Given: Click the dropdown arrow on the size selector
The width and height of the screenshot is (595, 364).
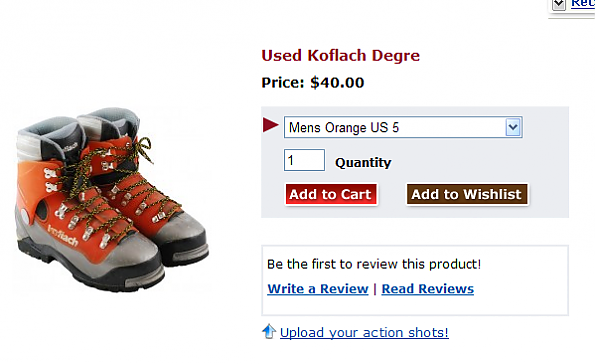Looking at the screenshot, I should 513,127.
